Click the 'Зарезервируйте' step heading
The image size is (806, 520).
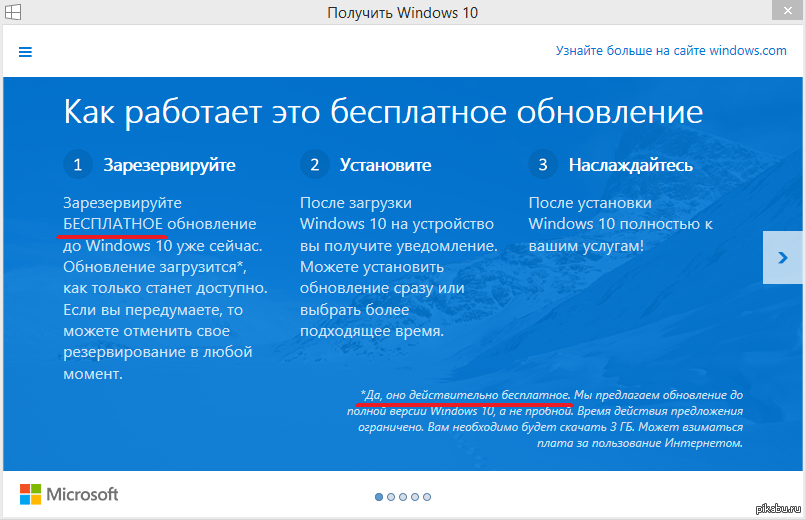169,164
